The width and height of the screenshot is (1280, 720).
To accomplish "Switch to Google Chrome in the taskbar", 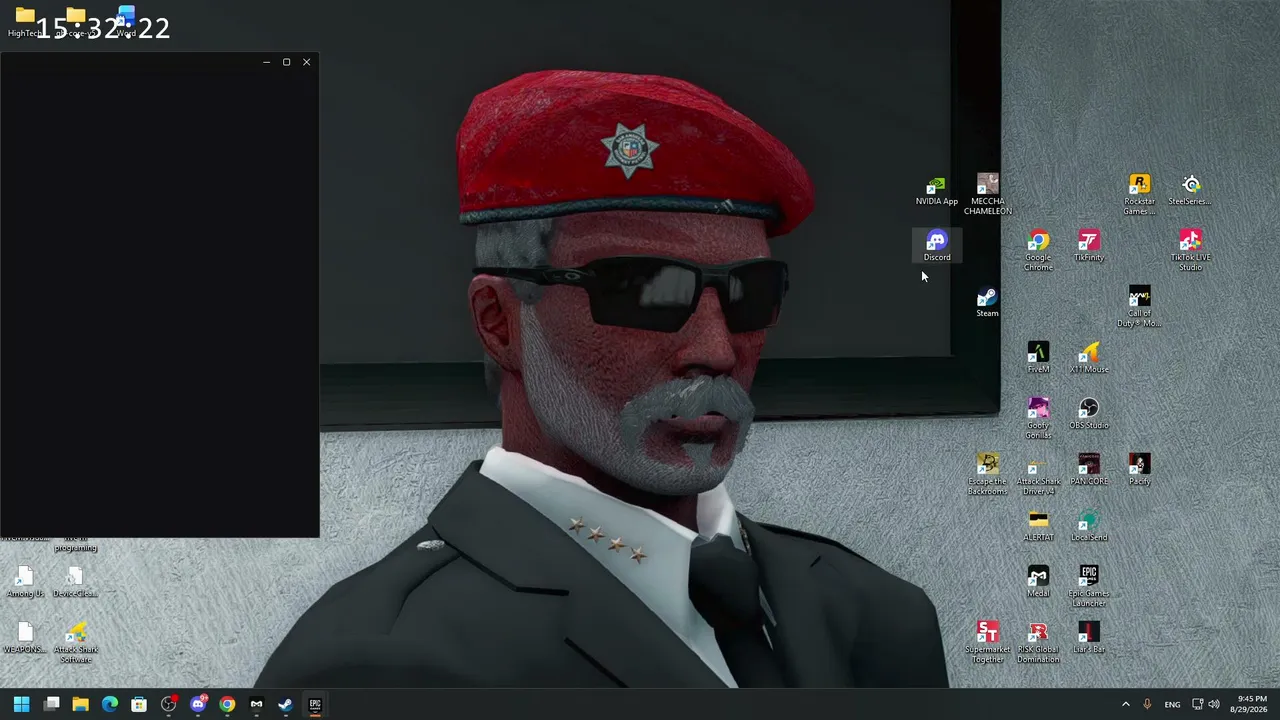I will pyautogui.click(x=227, y=704).
